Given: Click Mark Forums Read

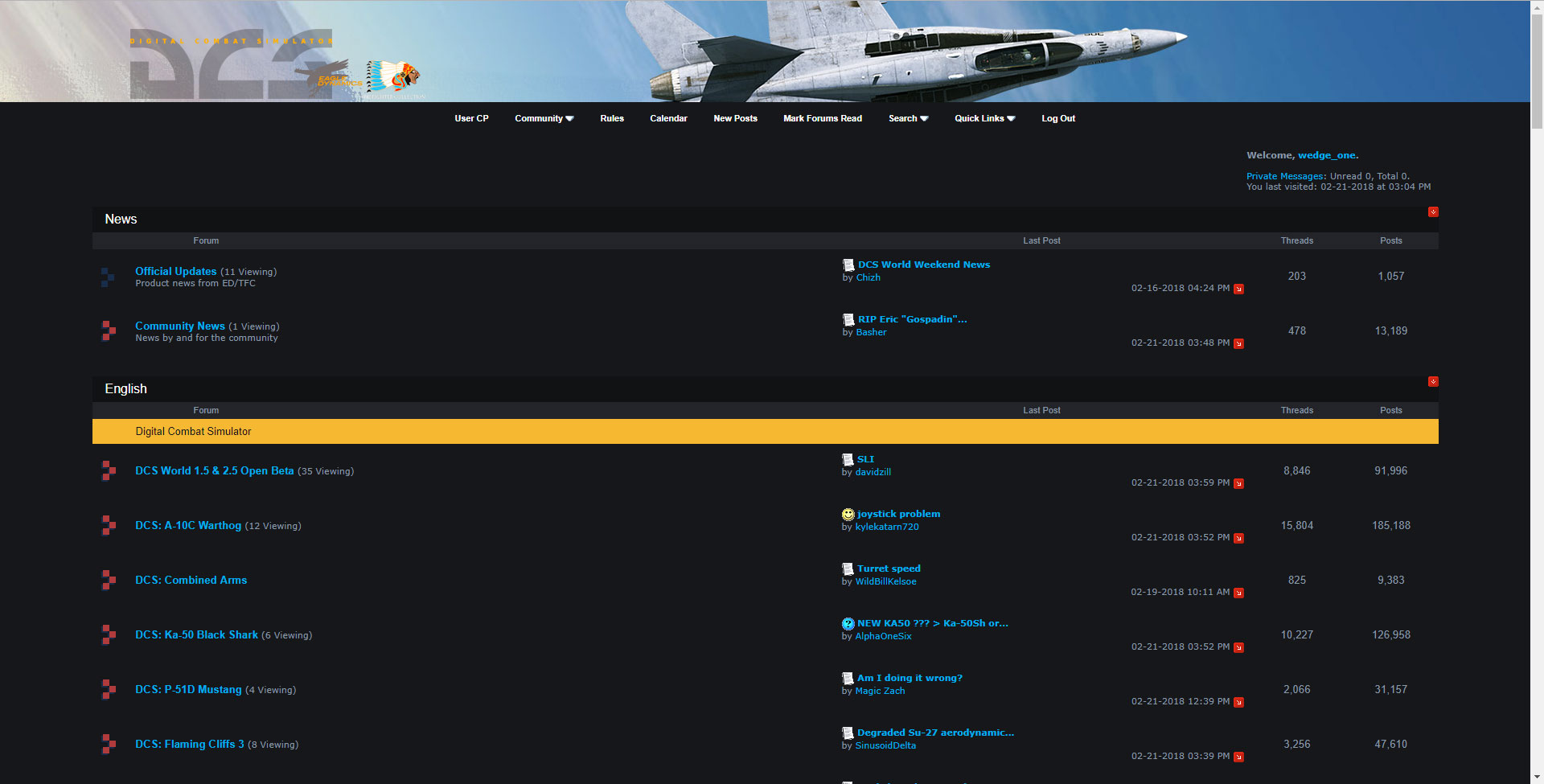Looking at the screenshot, I should click(823, 118).
